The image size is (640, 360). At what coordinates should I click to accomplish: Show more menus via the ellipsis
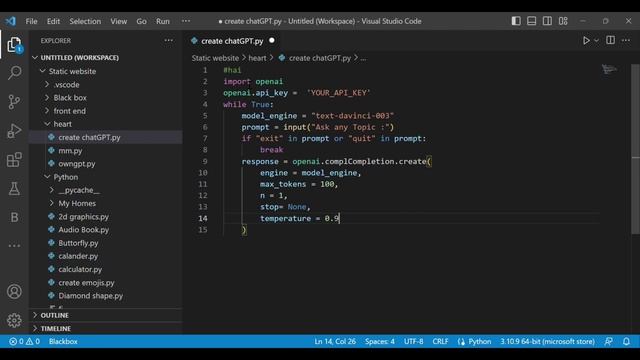tap(186, 21)
